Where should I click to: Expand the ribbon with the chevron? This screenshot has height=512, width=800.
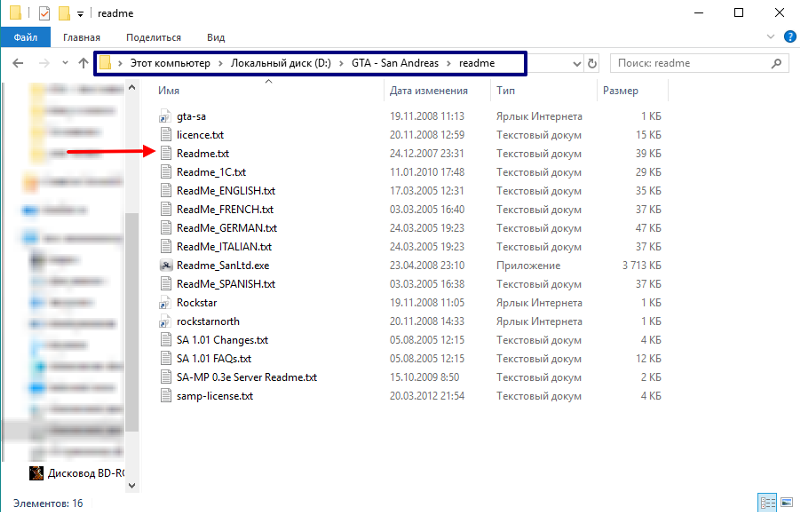(769, 37)
